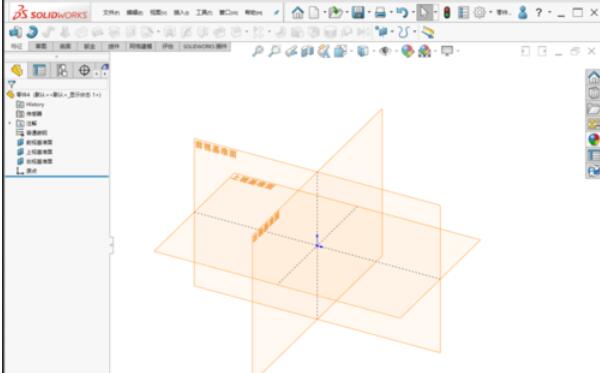Expand the Help dropdown arrow
The image size is (600, 373).
coord(549,13)
